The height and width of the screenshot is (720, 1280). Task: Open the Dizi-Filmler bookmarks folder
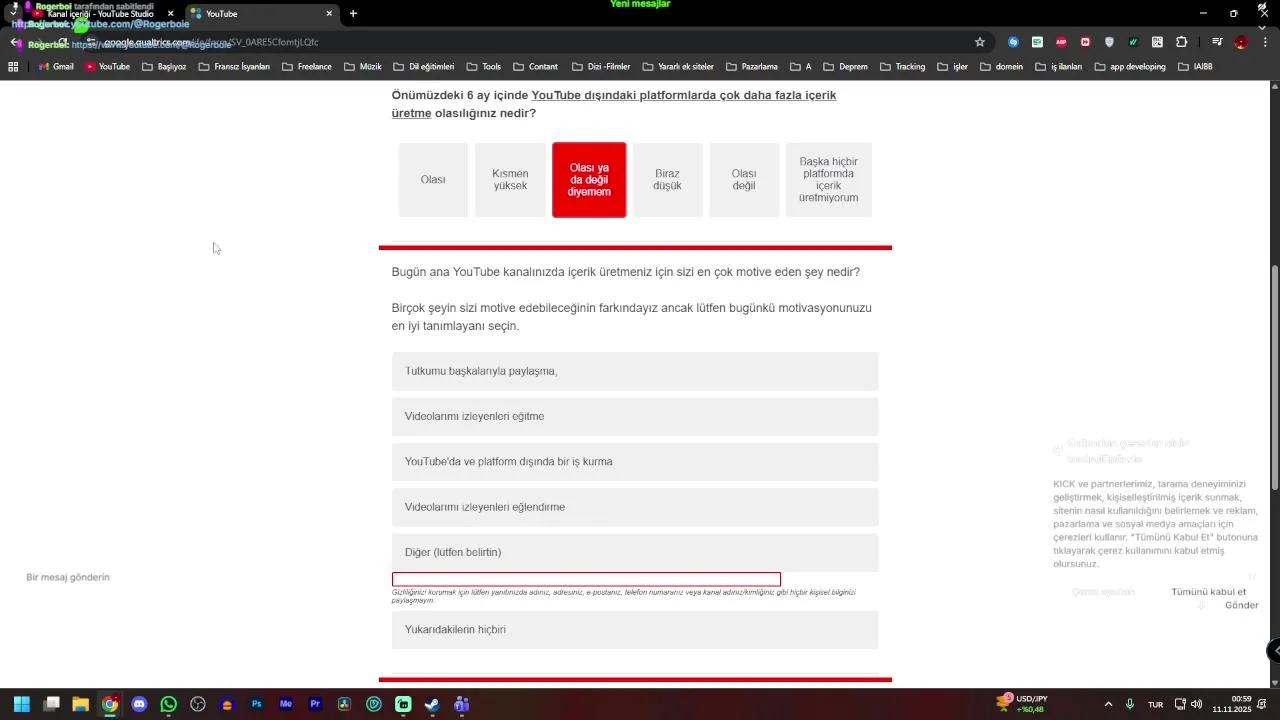pos(601,67)
